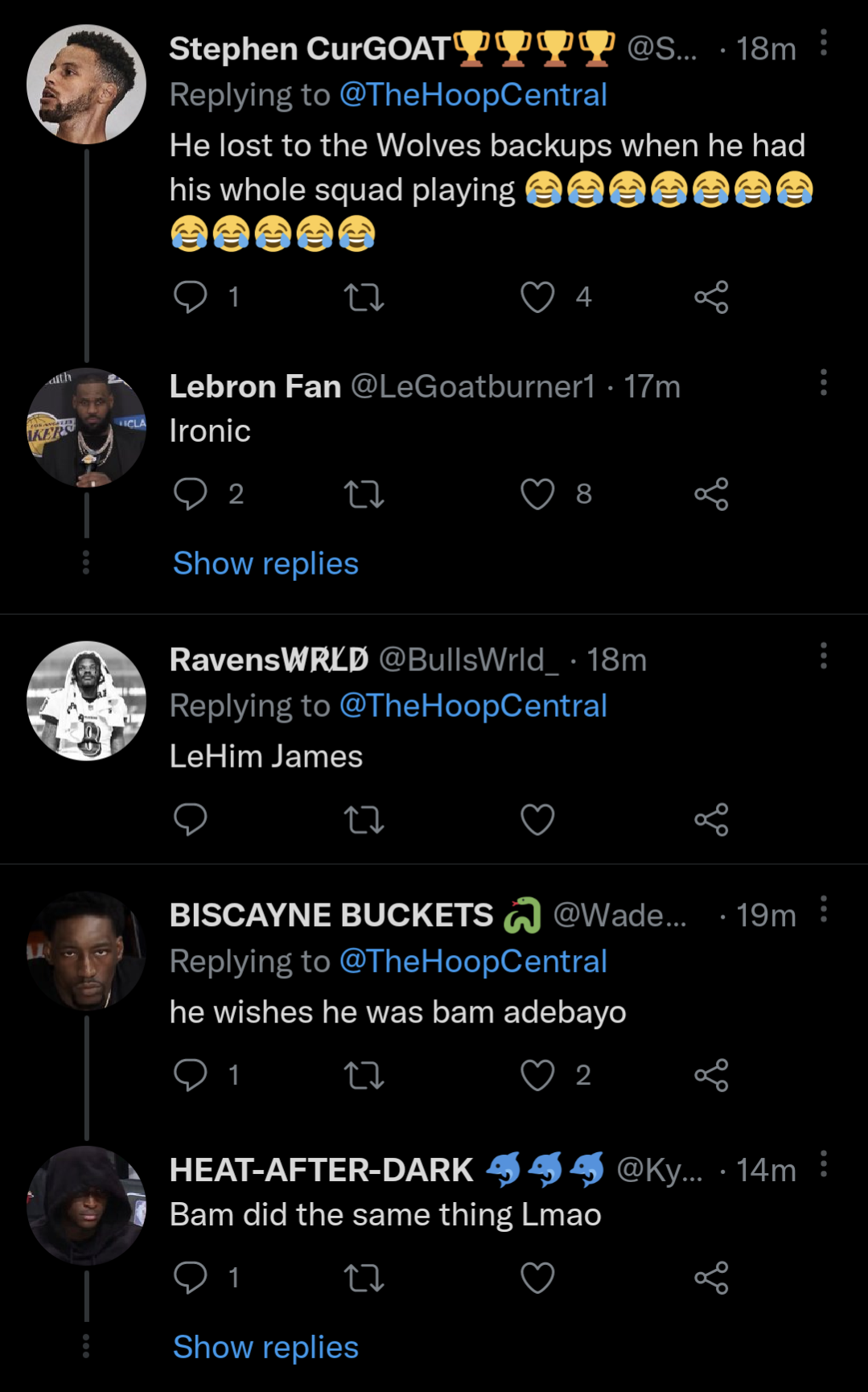
Task: Expand the hidden thread below Lebron Fan's avatar
Action: click(x=85, y=563)
